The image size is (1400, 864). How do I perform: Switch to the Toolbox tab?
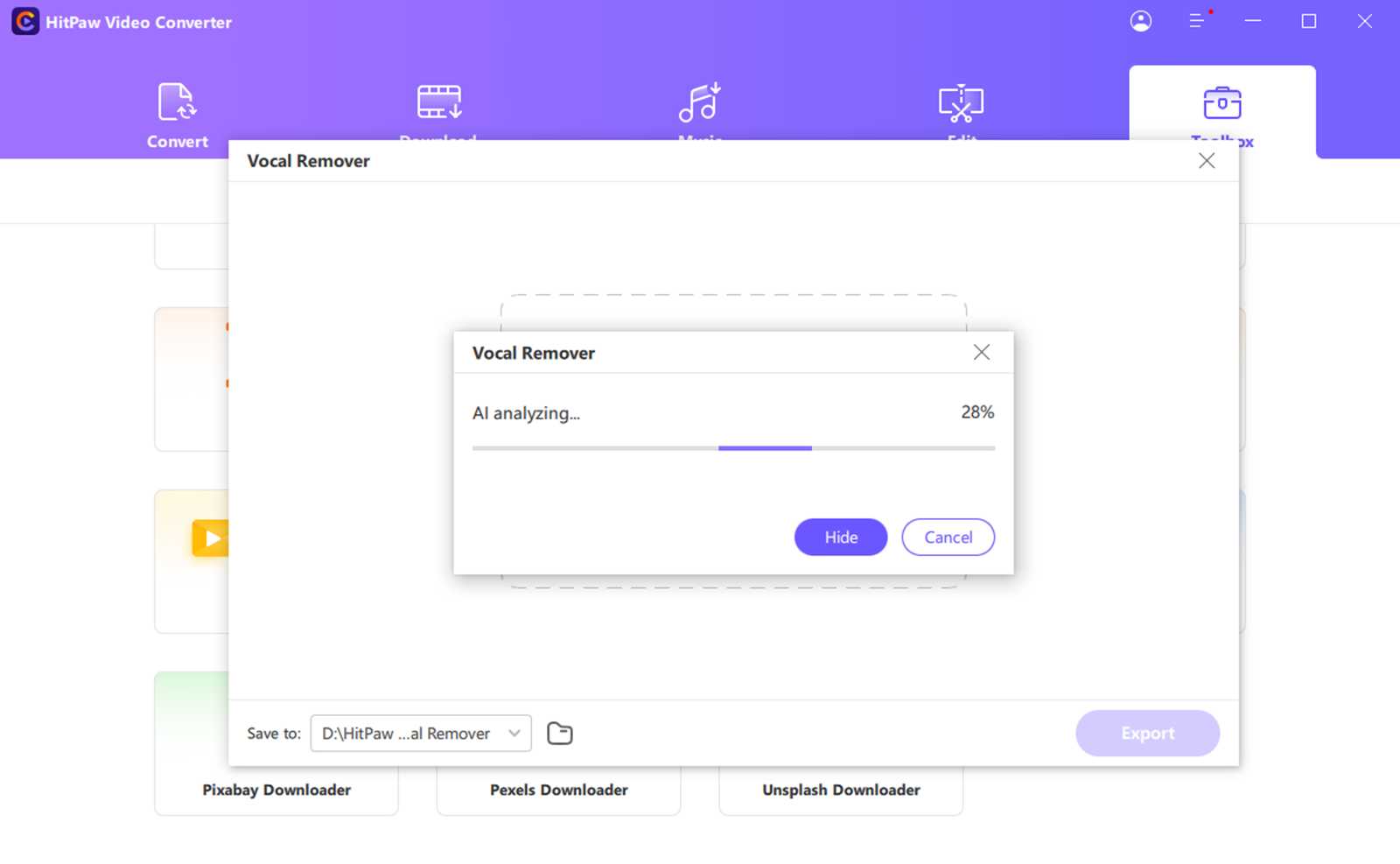1221,112
